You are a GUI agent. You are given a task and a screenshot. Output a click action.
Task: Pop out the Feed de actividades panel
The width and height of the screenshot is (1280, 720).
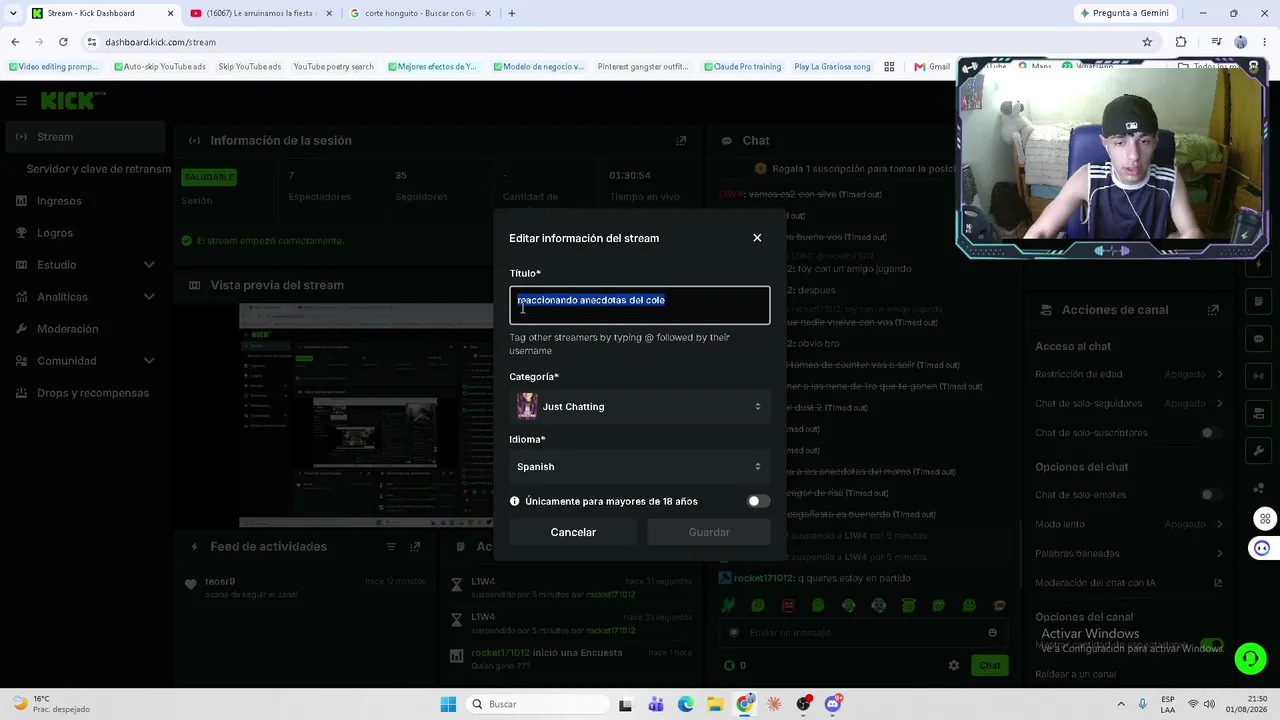[415, 547]
